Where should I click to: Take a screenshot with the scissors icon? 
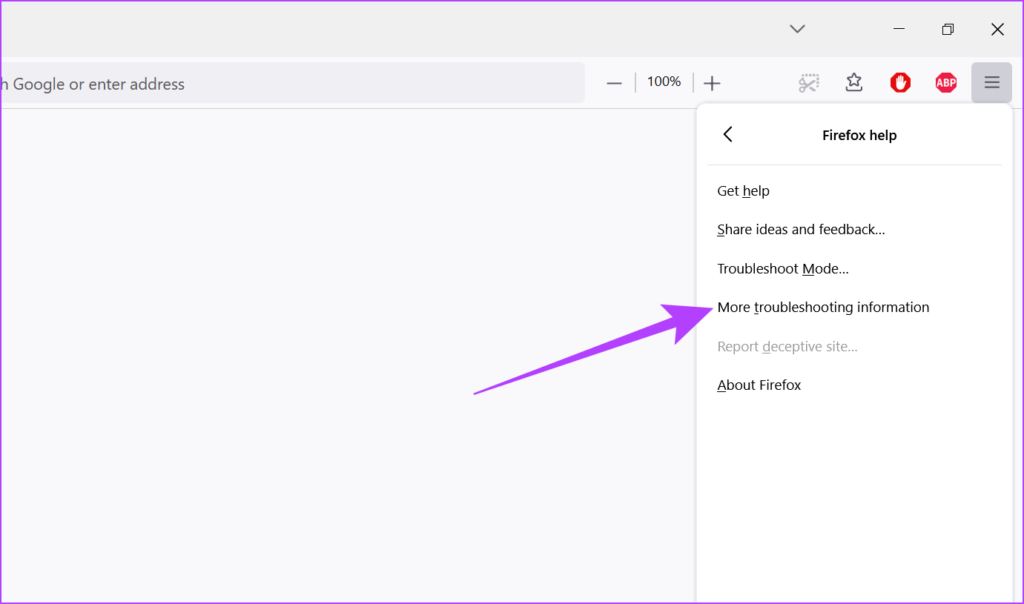[808, 82]
